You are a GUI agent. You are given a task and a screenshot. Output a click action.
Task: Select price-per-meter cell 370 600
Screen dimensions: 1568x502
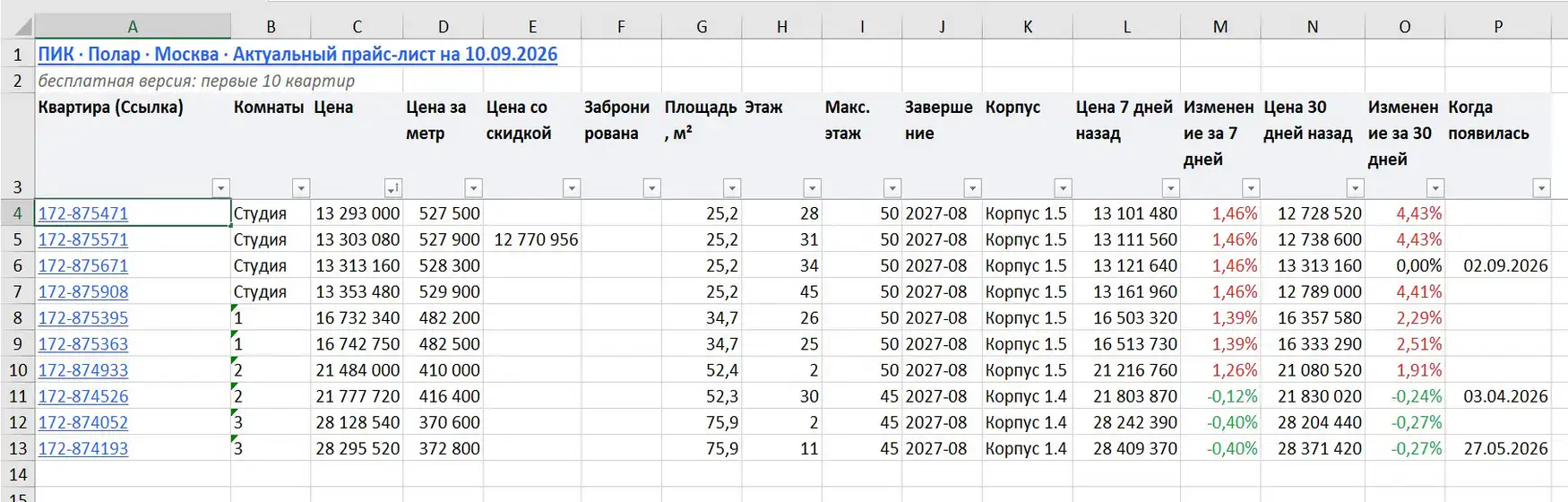pos(443,421)
